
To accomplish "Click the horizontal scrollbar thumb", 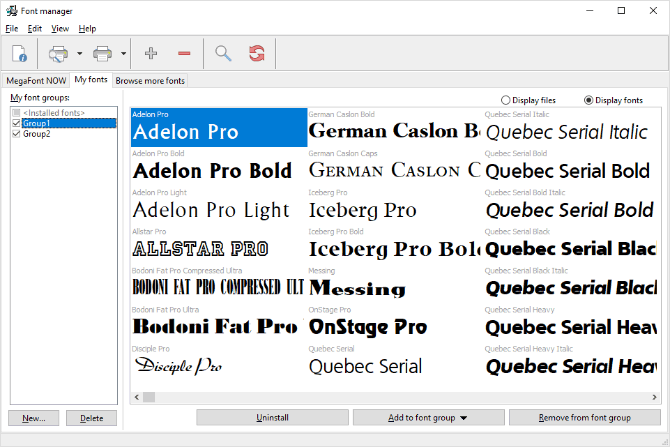I will (x=149, y=397).
